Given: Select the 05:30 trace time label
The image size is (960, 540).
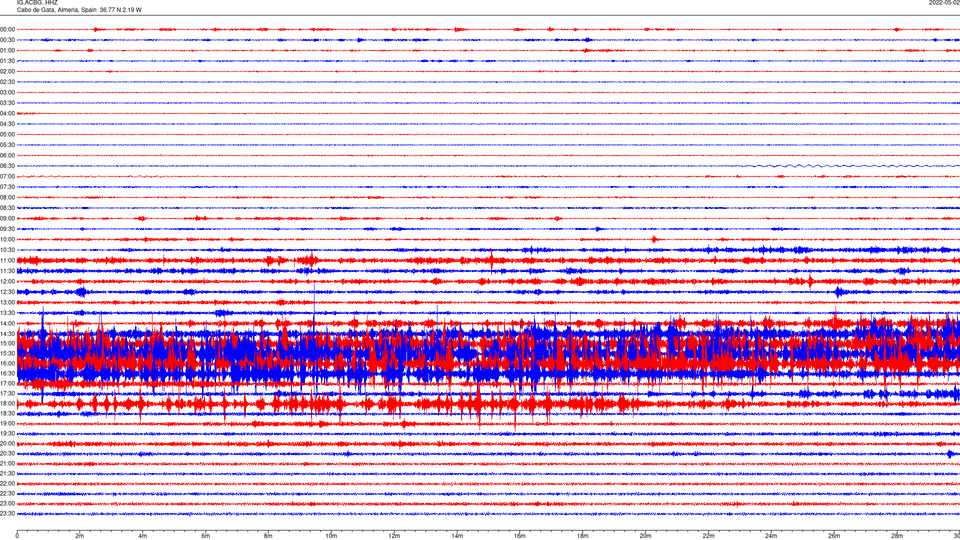Looking at the screenshot, I should click(x=7, y=145).
